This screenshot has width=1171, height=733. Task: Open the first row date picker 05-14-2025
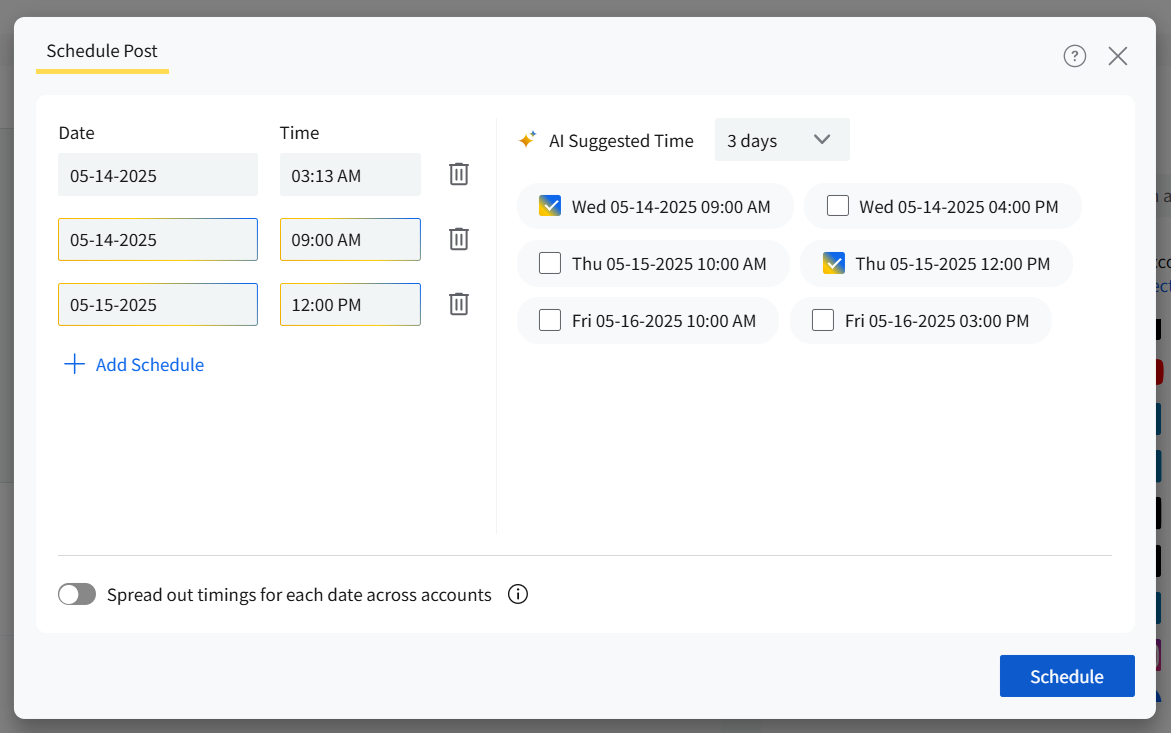tap(157, 175)
